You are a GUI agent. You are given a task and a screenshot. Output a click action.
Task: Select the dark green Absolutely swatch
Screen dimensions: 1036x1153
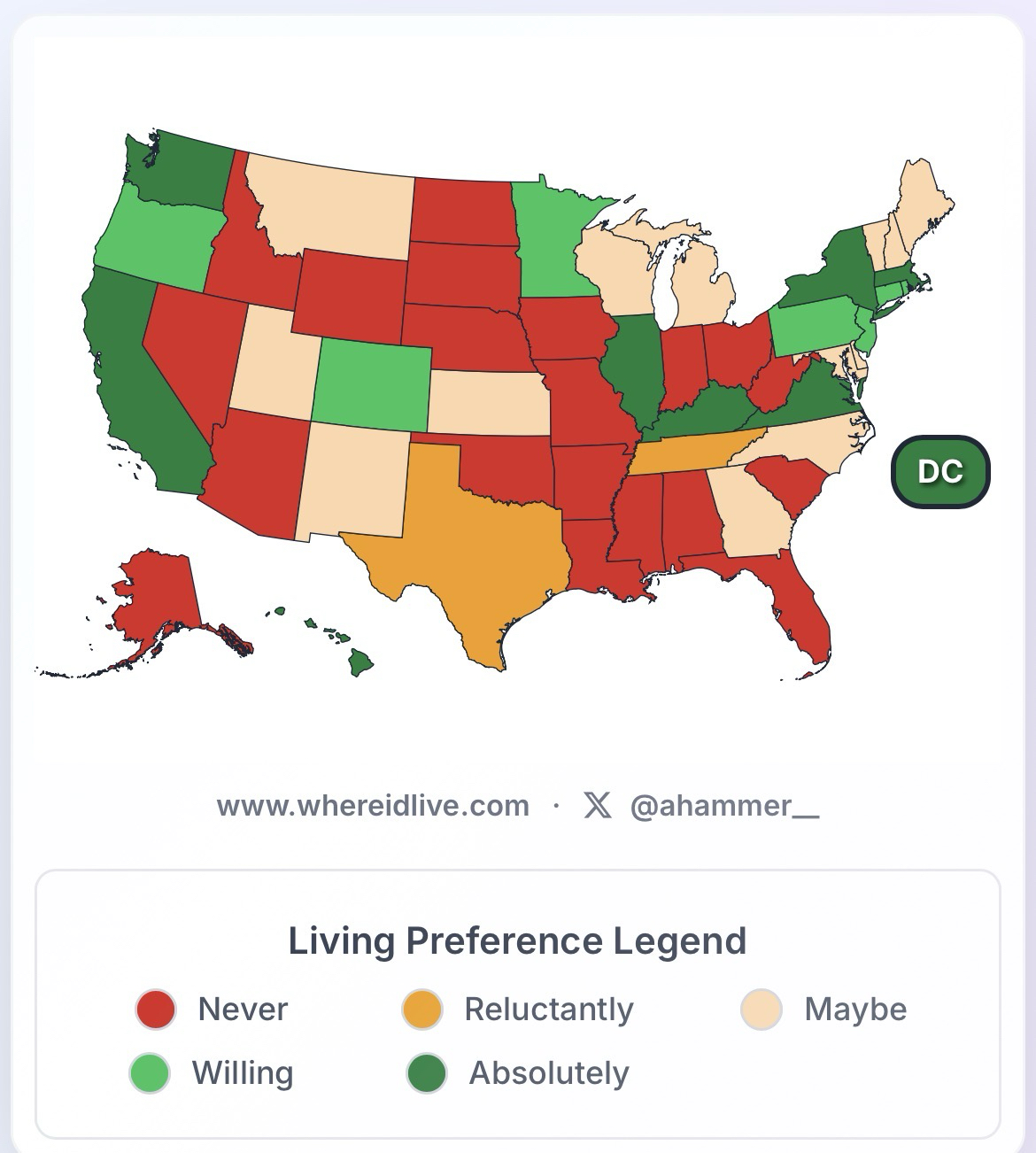coord(426,1073)
